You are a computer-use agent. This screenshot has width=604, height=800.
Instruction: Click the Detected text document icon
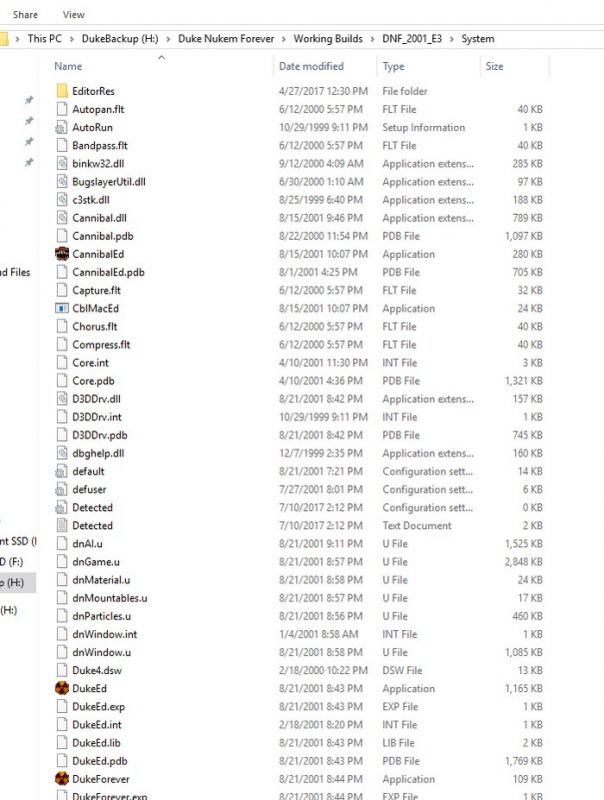pyautogui.click(x=62, y=526)
